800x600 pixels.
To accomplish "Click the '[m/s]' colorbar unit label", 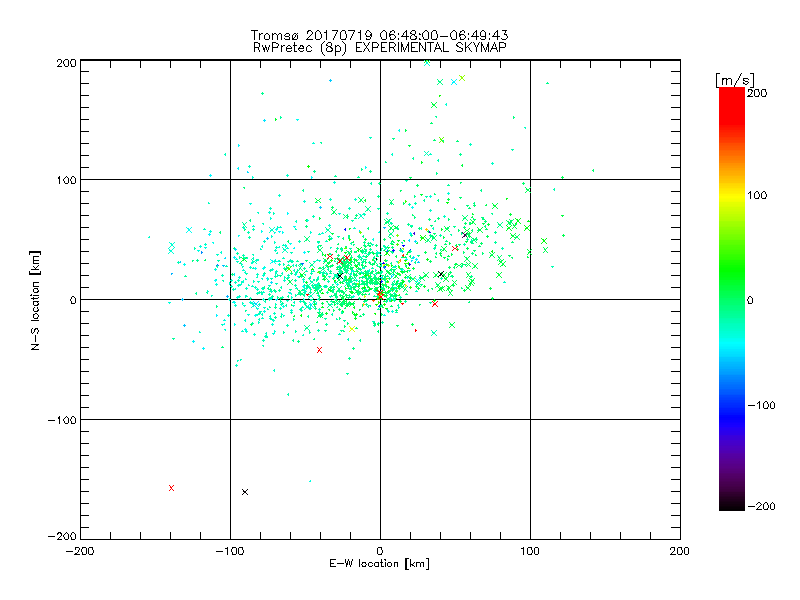I will click(x=735, y=80).
